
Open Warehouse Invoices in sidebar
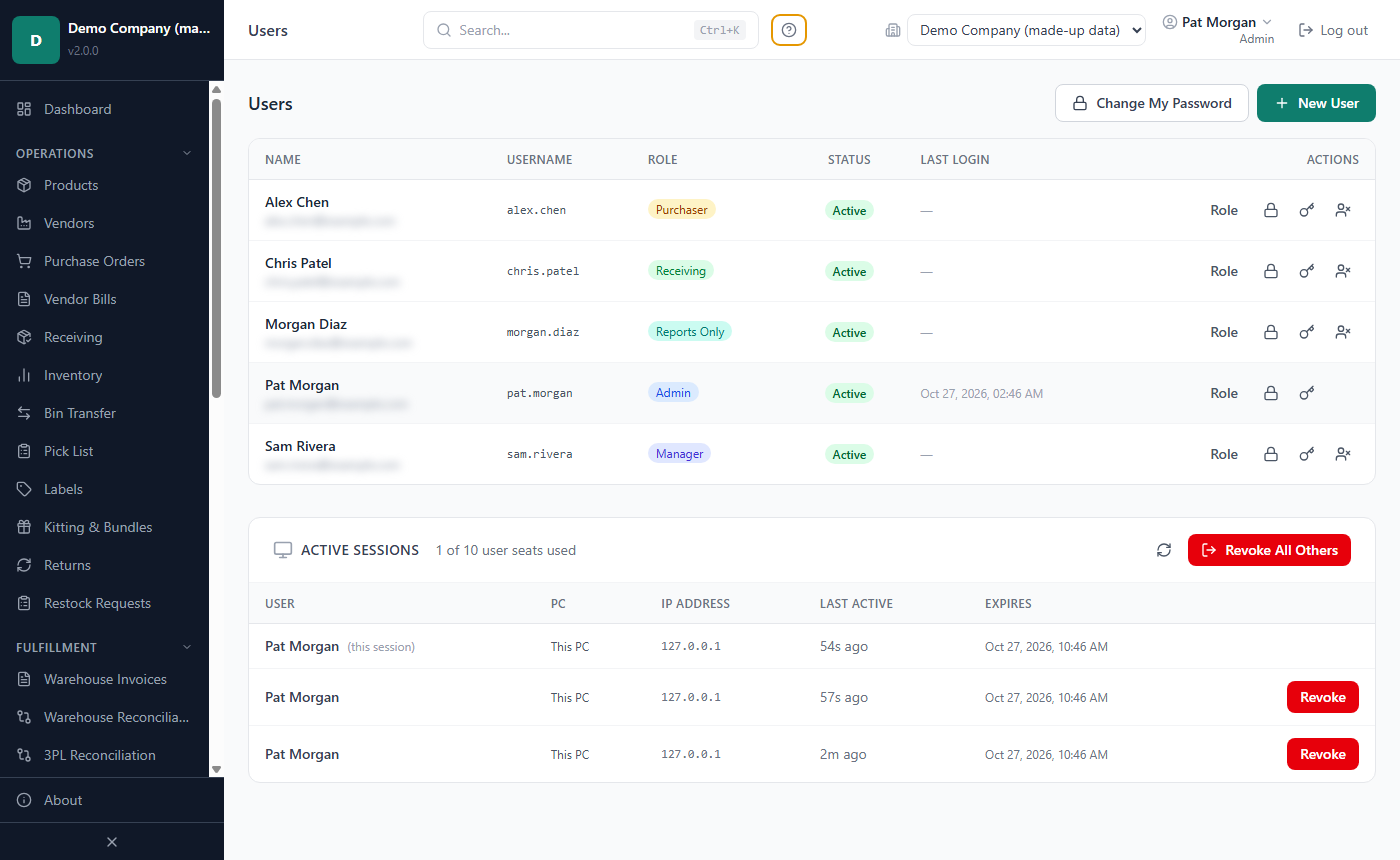[104, 679]
